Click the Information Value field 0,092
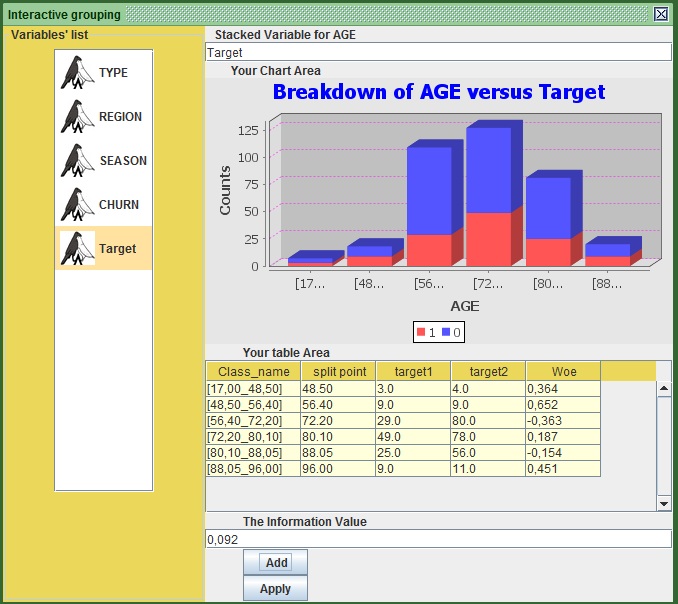 pos(438,539)
